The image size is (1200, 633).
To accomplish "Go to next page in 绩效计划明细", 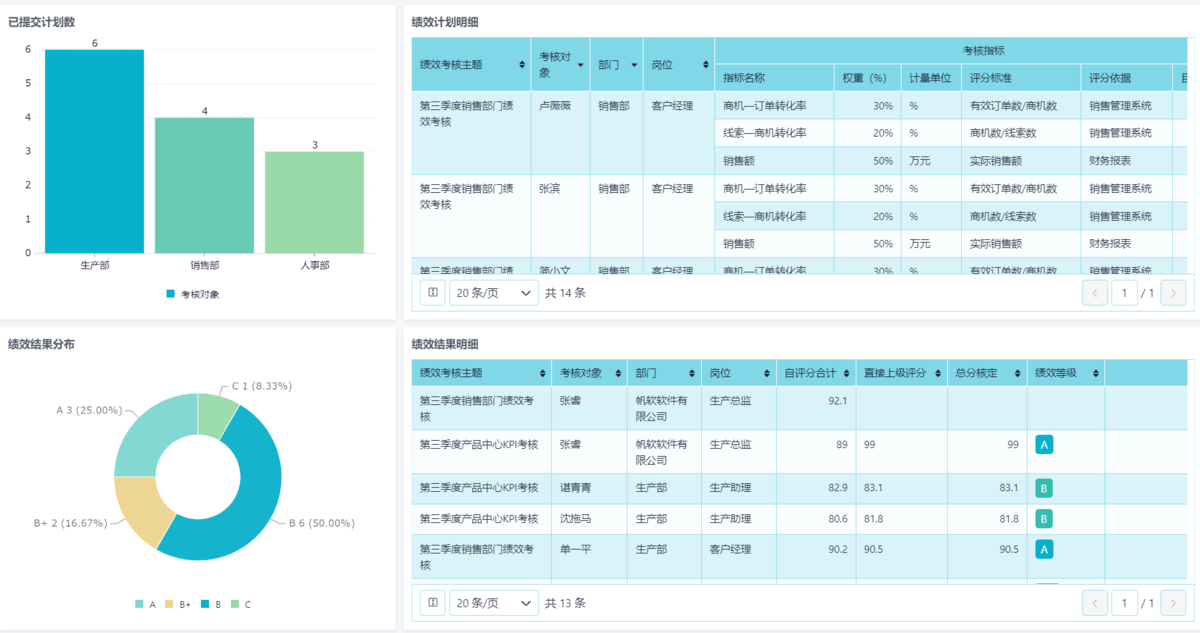I will pos(1173,293).
